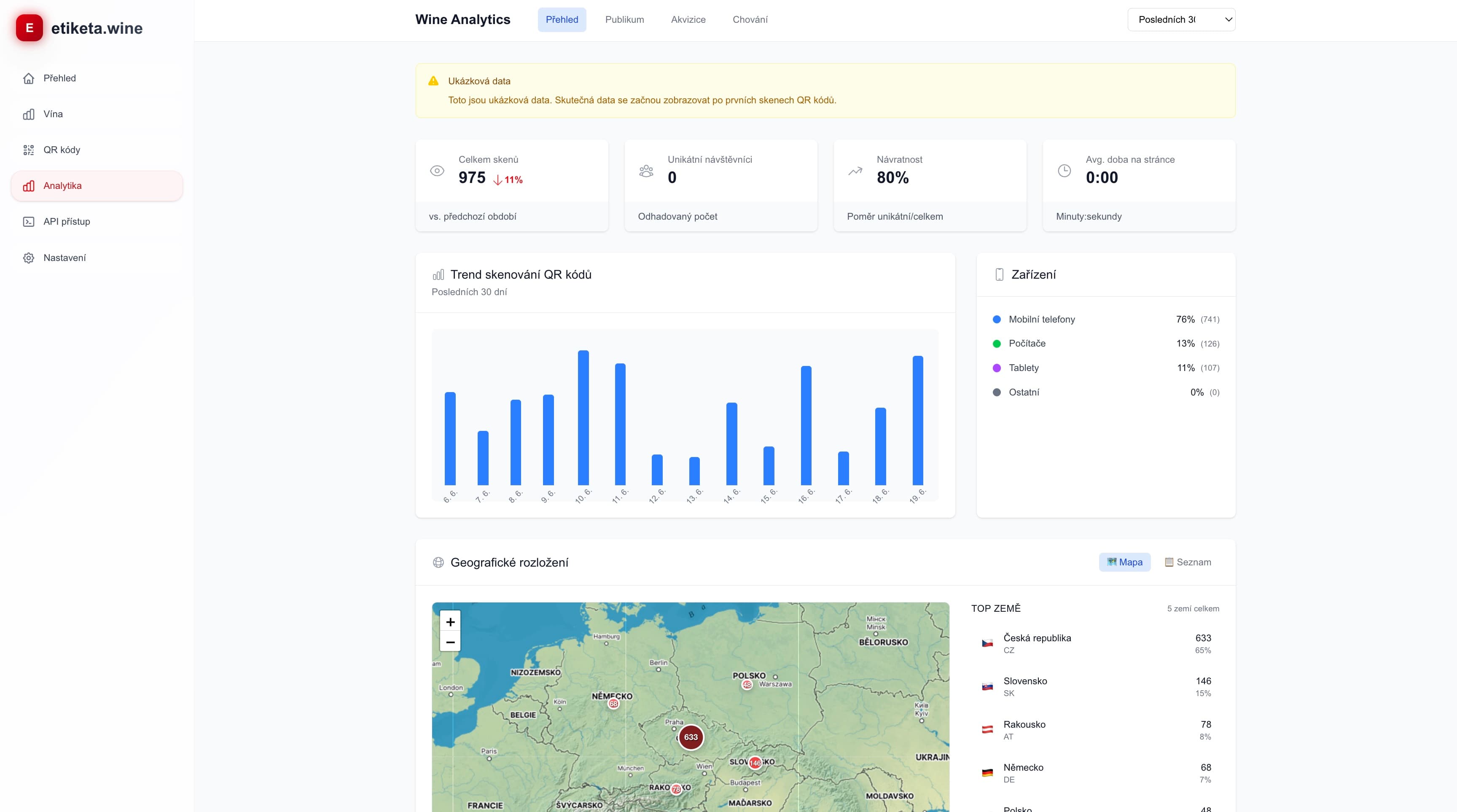Click the API přístup terminal icon
The width and height of the screenshot is (1457, 812).
(x=29, y=222)
